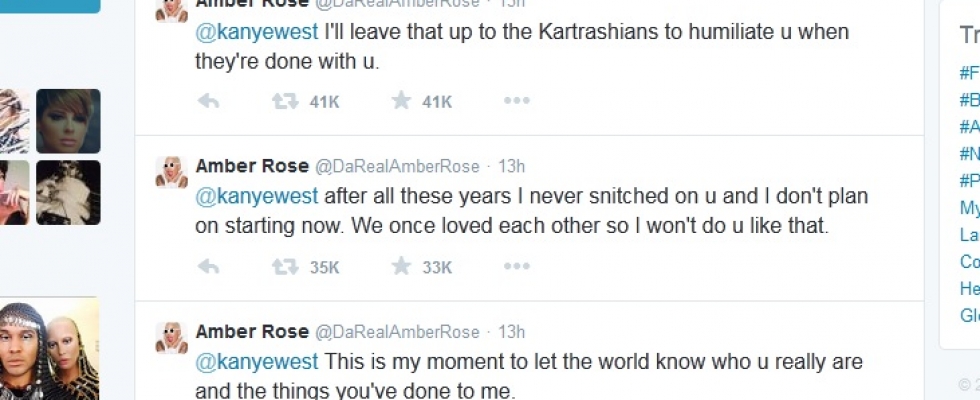Image resolution: width=980 pixels, height=400 pixels.
Task: Open more options on the "Kartrashians" tweet
Action: click(x=516, y=101)
